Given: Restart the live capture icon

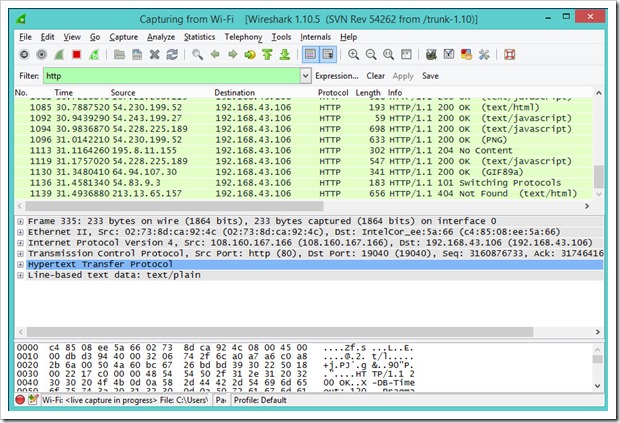Looking at the screenshot, I should [x=94, y=55].
